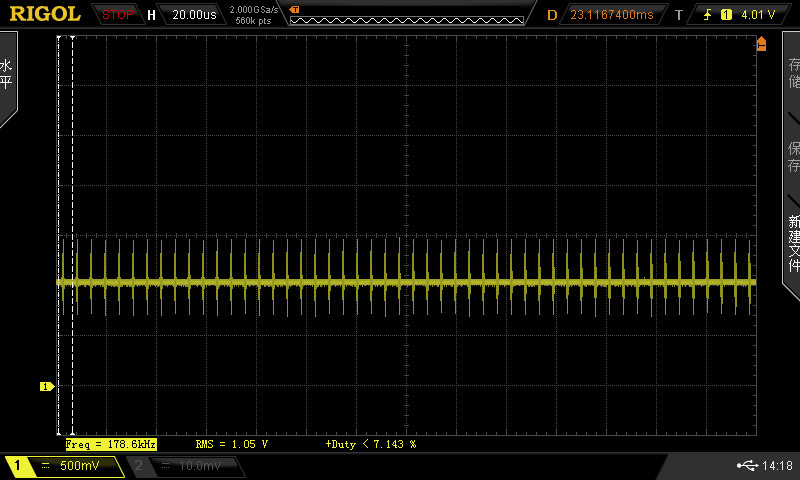This screenshot has width=800, height=480.
Task: Select the +Duty < 7.143 % measurement
Action: 371,444
